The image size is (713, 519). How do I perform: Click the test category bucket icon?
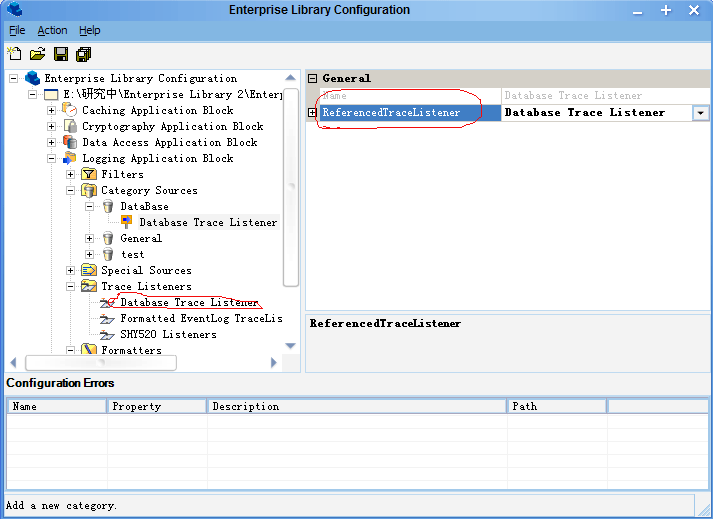tap(108, 254)
